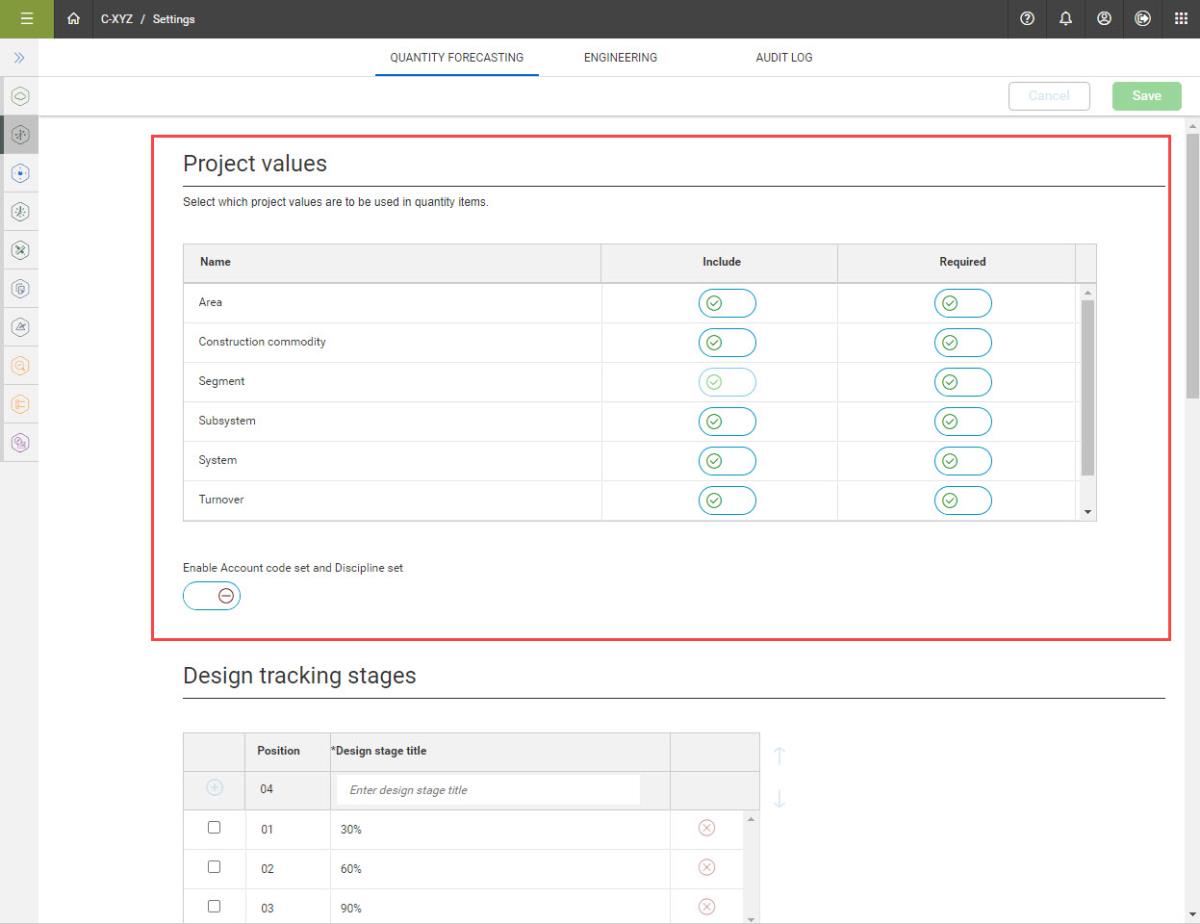Open the apps grid icon

(x=1180, y=19)
